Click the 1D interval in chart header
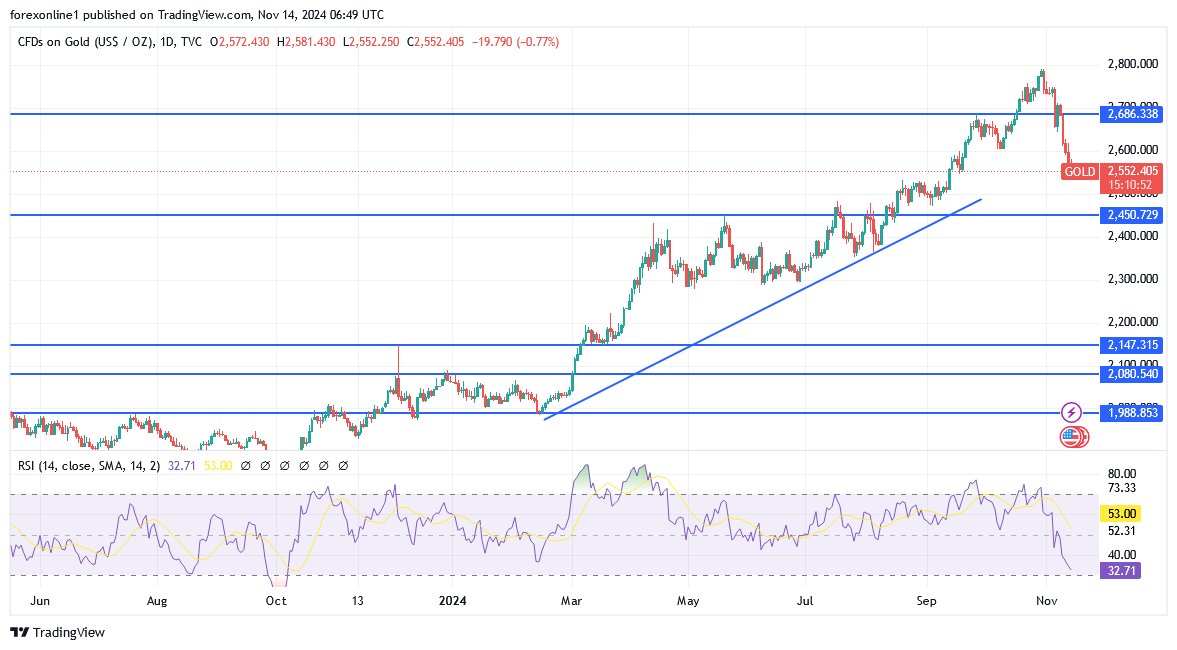The height and width of the screenshot is (650, 1177). click(x=167, y=42)
